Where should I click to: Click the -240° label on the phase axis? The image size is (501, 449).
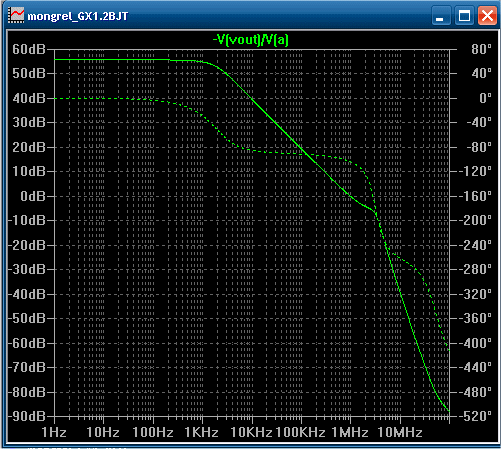475,245
